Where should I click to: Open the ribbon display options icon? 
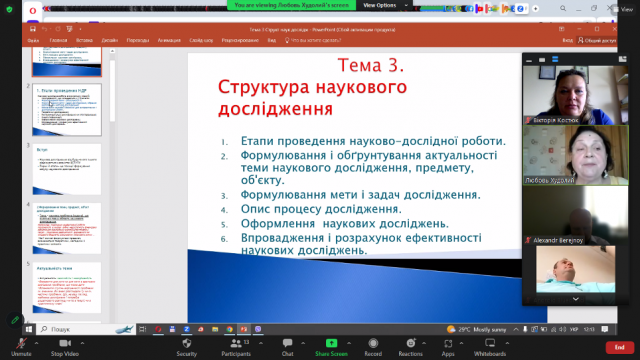pyautogui.click(x=562, y=29)
